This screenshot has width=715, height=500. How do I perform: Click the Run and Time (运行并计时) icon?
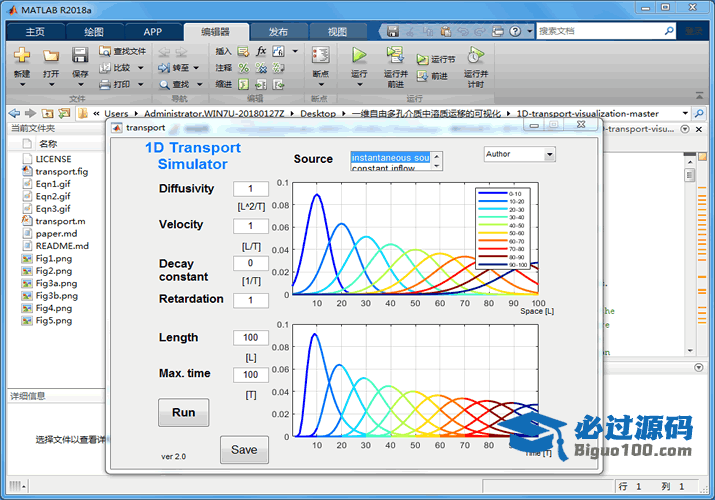(476, 55)
